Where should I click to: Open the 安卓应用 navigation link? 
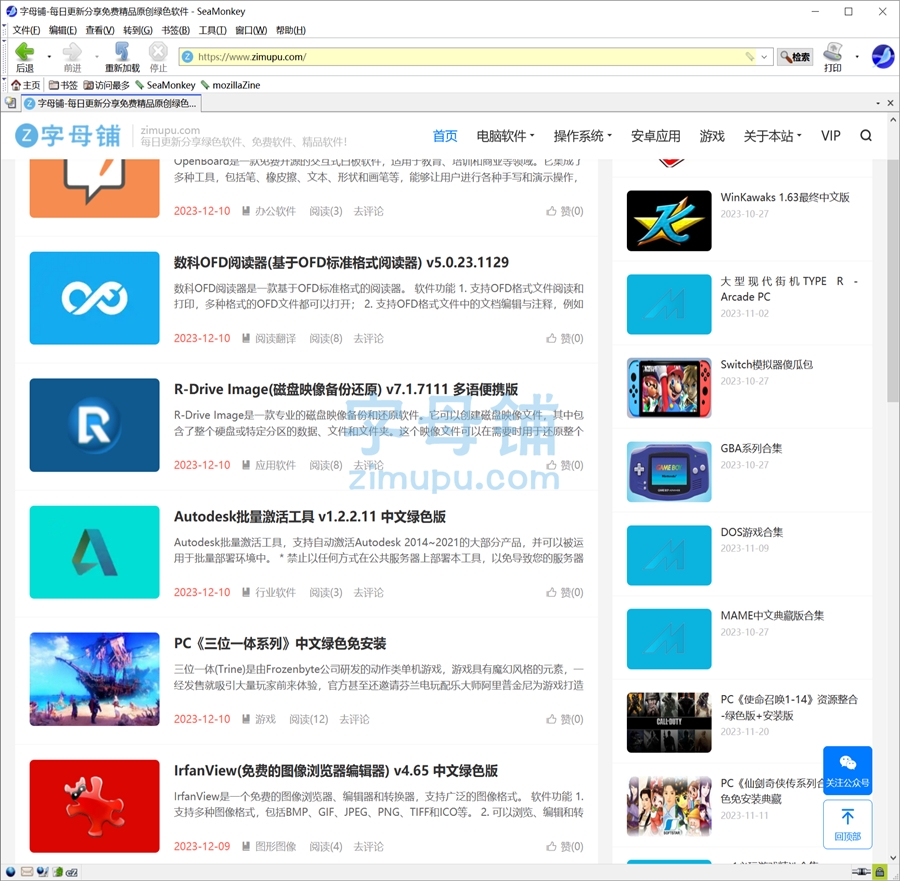pos(655,136)
